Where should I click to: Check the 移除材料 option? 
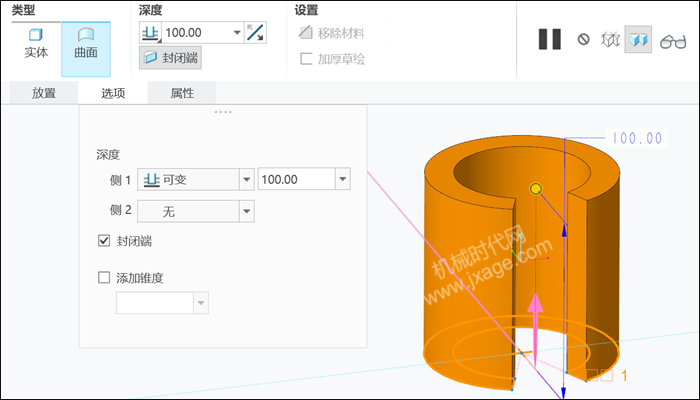tap(331, 33)
